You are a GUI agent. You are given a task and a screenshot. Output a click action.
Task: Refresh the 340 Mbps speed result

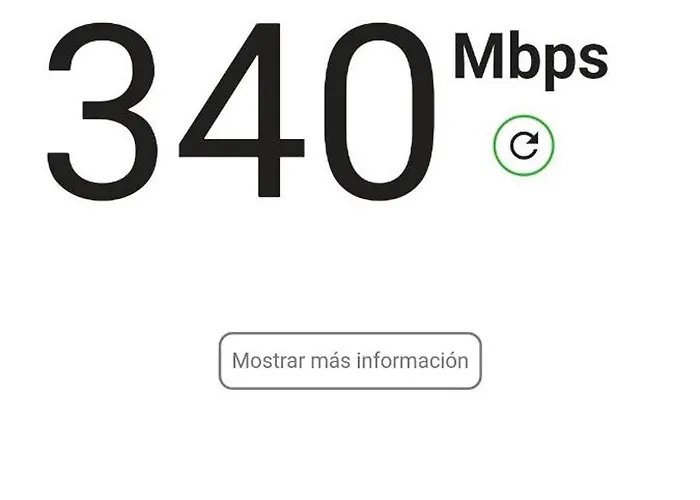524,146
